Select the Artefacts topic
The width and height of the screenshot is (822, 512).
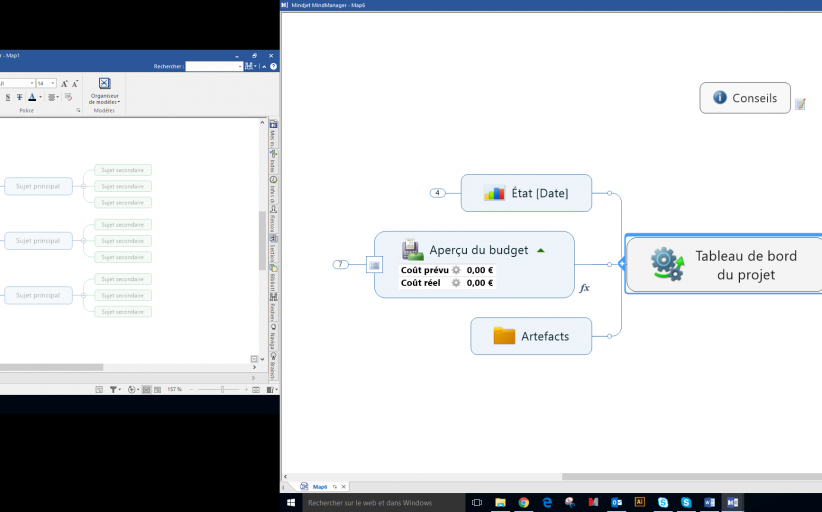pyautogui.click(x=531, y=336)
